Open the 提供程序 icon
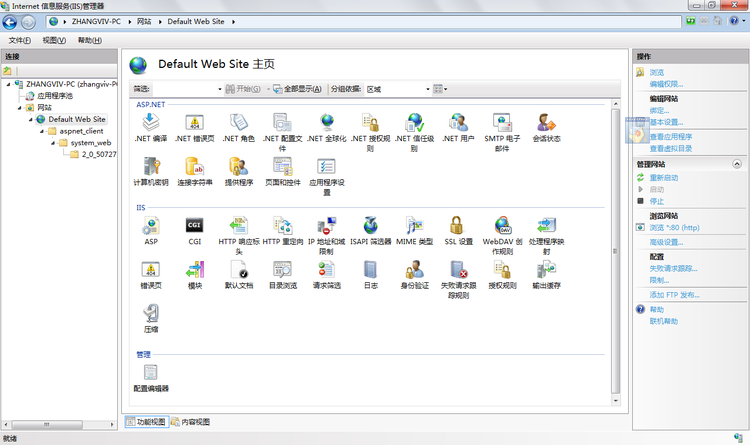750x445 pixels. click(239, 167)
